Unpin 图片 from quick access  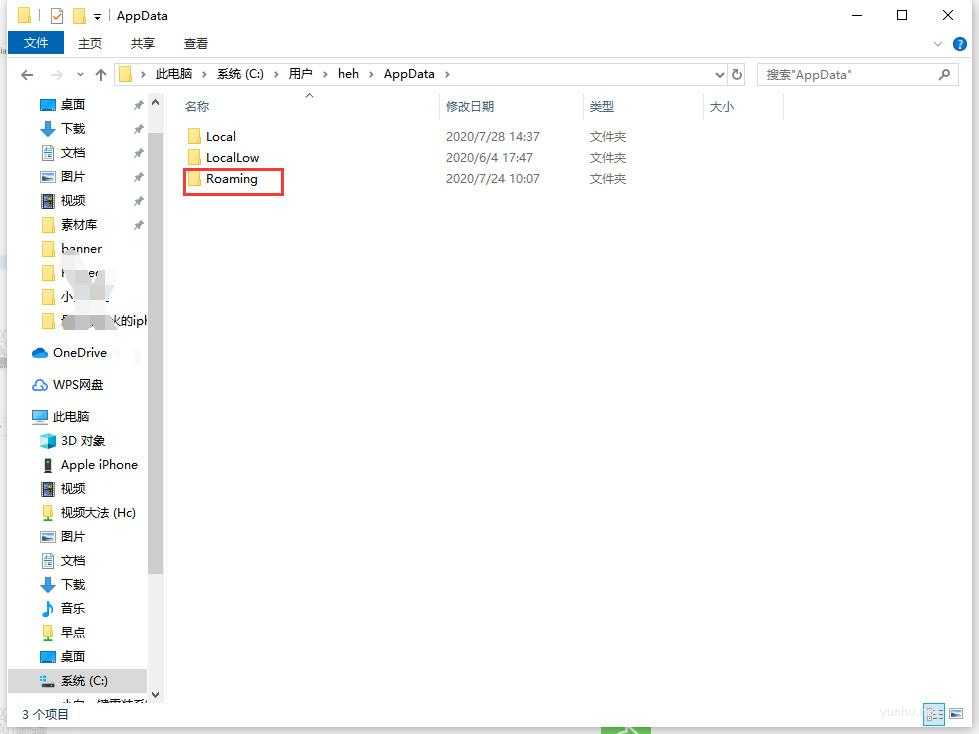(138, 176)
